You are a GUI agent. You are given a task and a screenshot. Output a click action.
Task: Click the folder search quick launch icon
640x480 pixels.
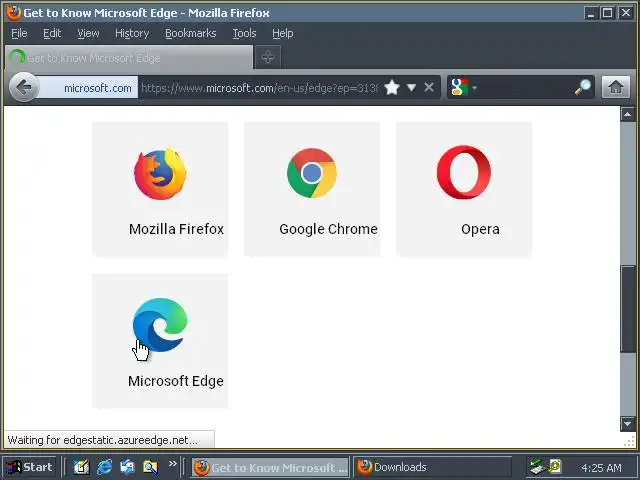150,467
